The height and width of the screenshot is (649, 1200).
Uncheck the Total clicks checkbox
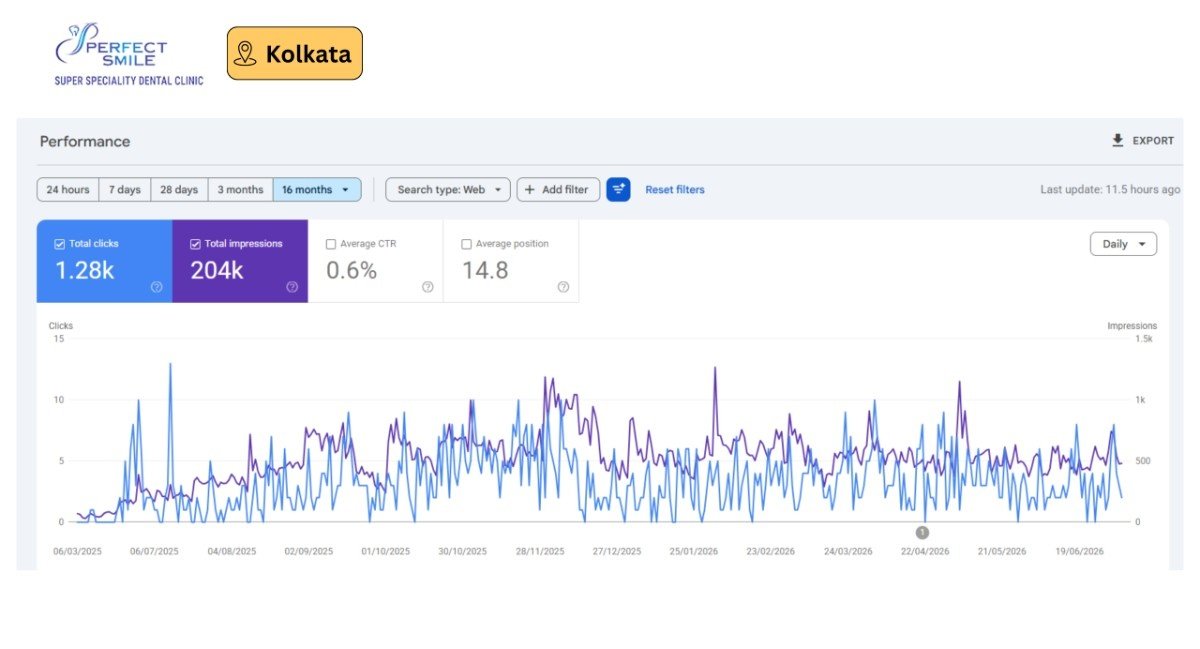pyautogui.click(x=60, y=244)
